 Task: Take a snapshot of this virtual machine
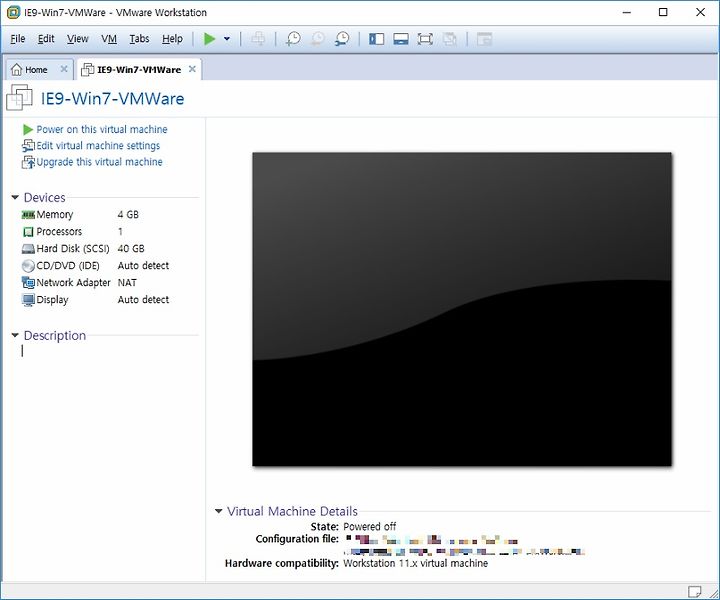pos(293,39)
